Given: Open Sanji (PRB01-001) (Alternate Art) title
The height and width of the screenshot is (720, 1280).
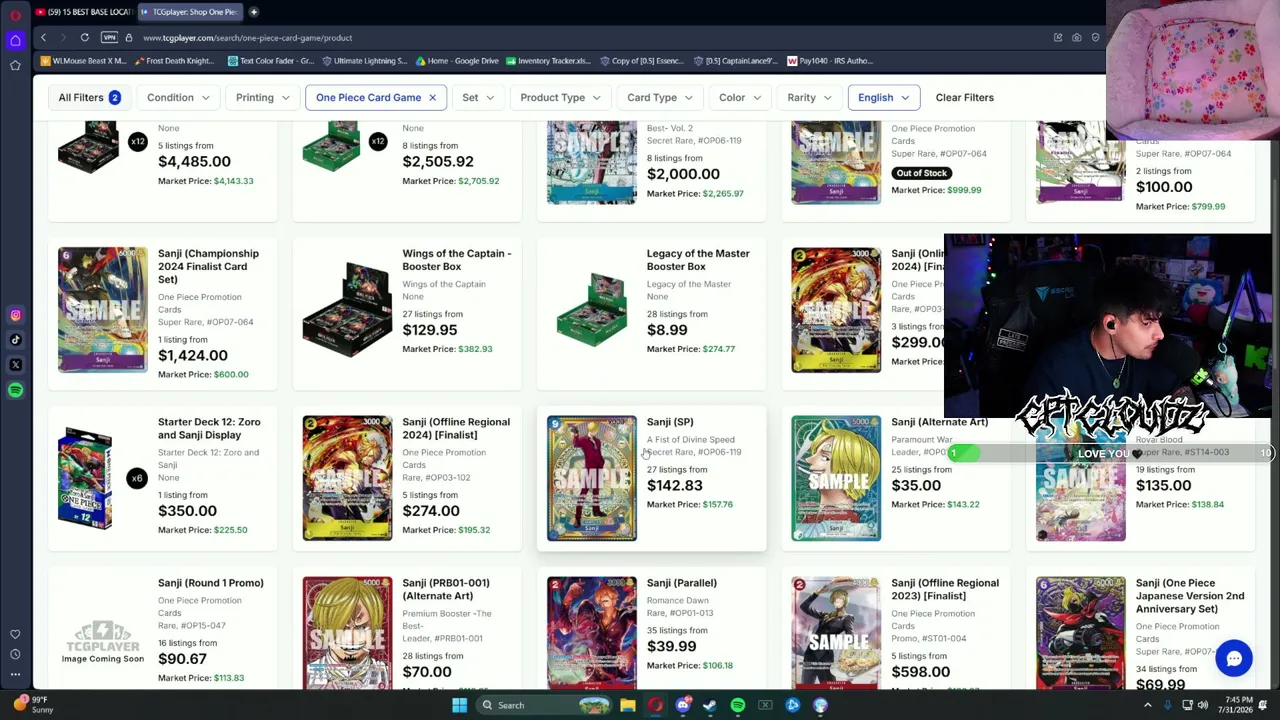Looking at the screenshot, I should 446,589.
